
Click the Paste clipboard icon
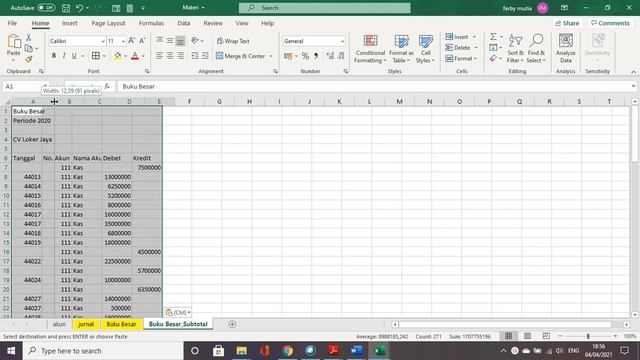tap(14, 41)
